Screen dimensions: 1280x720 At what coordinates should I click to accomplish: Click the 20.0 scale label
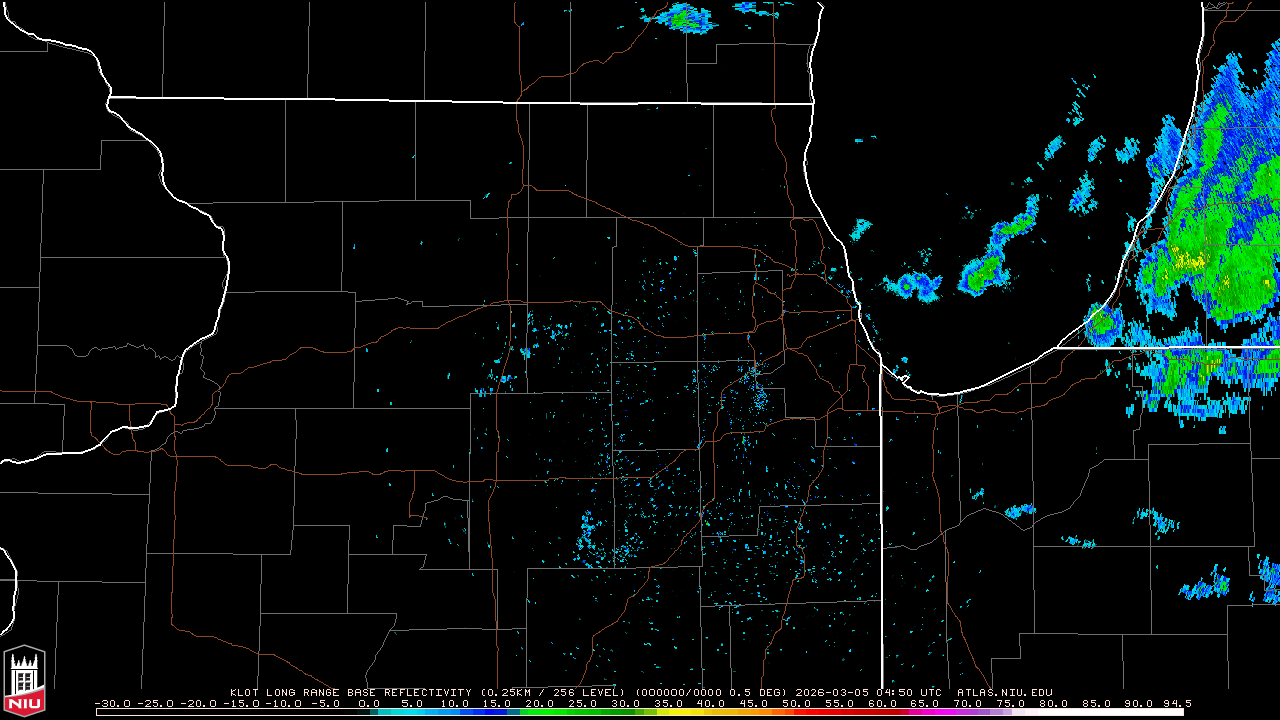point(540,703)
